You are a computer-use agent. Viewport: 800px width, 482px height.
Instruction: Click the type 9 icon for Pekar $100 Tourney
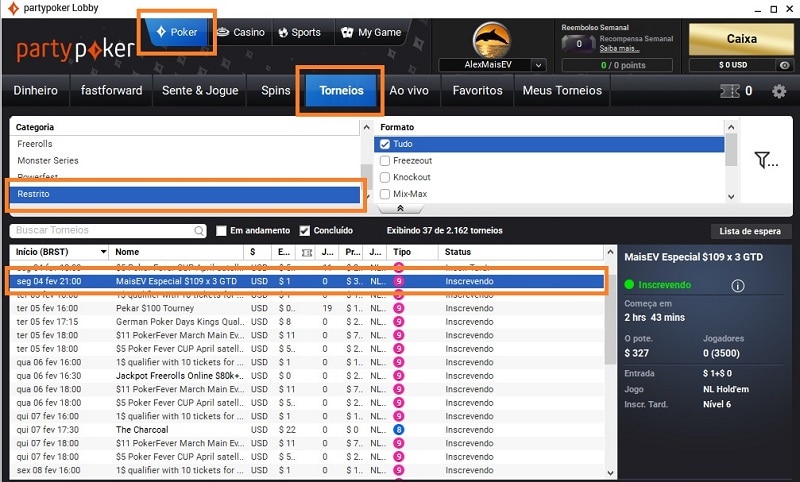click(399, 308)
